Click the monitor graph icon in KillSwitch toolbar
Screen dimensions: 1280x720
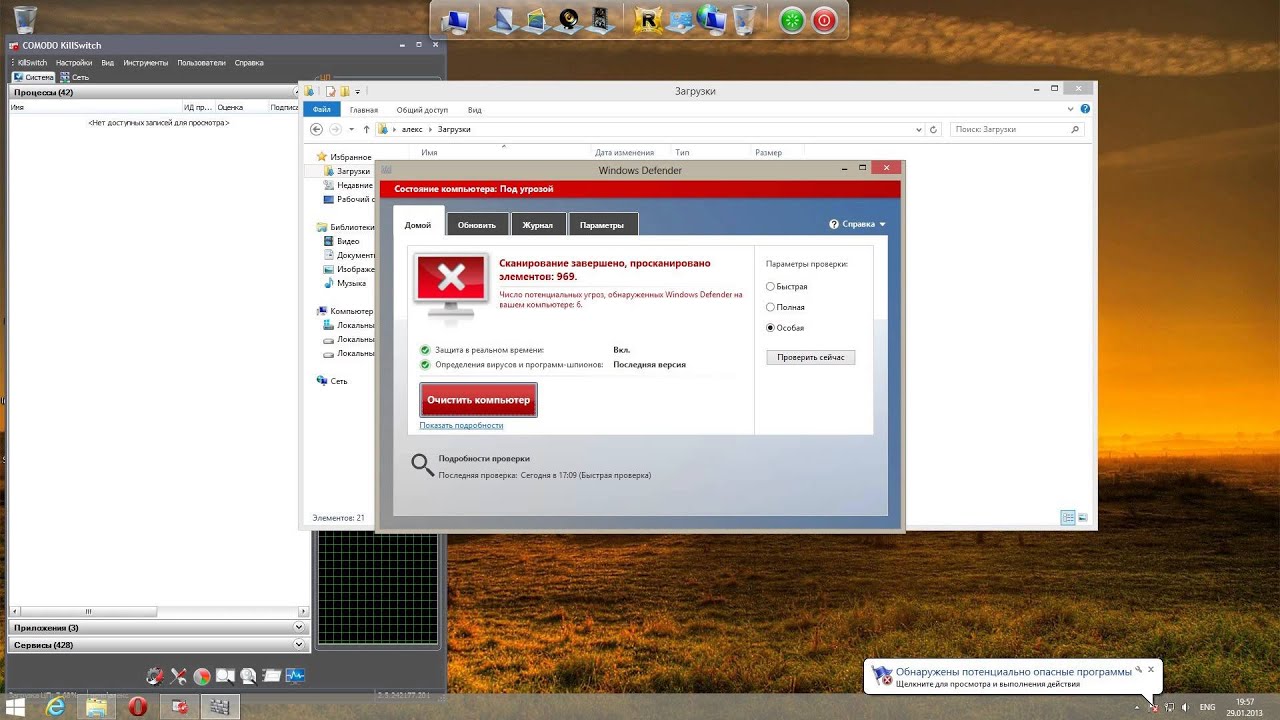coord(295,676)
